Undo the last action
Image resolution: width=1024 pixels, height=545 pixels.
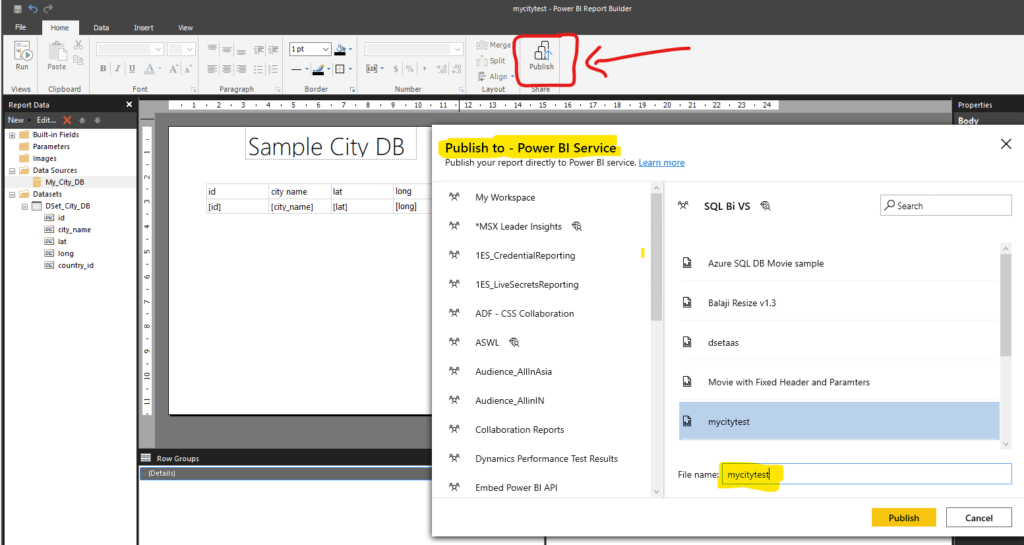point(33,9)
